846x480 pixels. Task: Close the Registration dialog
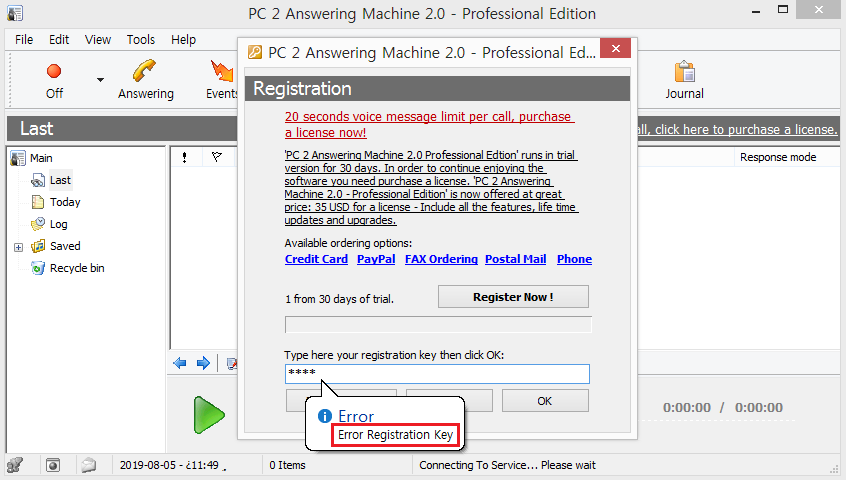pos(616,49)
